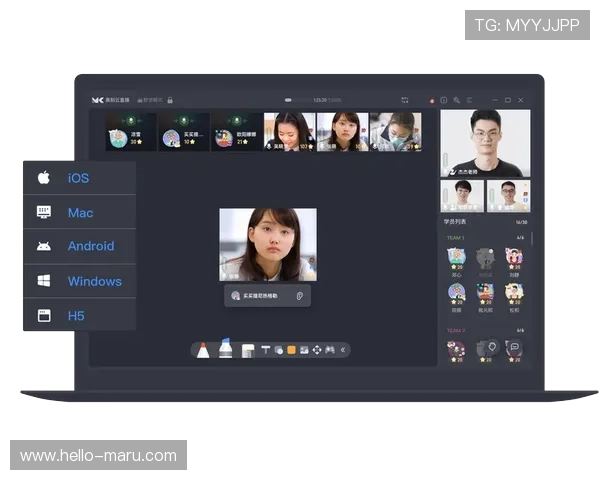Click the magnifier zoom icon in title bar
Screen dimensions: 600x480
[457, 100]
